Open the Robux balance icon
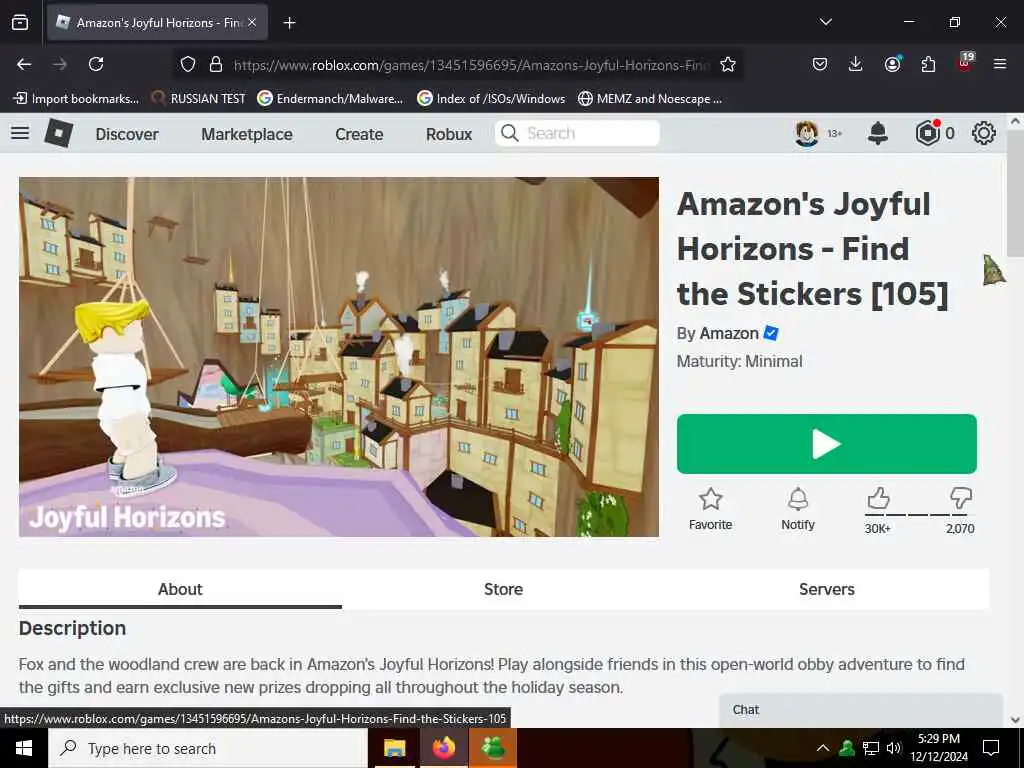1024x768 pixels. [x=927, y=133]
